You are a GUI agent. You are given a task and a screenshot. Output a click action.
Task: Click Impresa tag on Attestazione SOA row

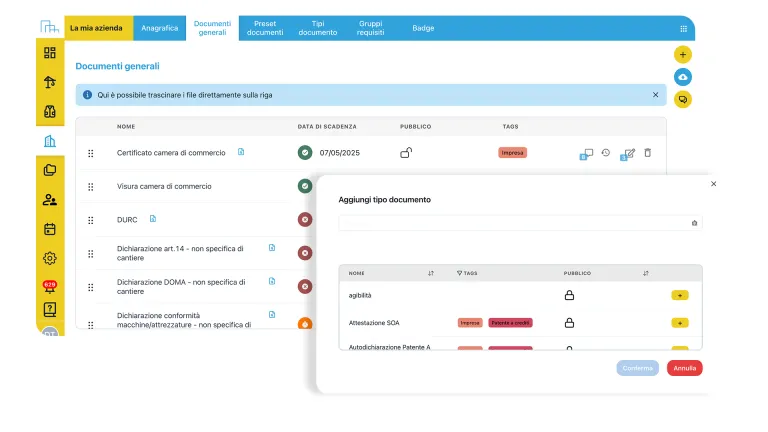coord(470,323)
